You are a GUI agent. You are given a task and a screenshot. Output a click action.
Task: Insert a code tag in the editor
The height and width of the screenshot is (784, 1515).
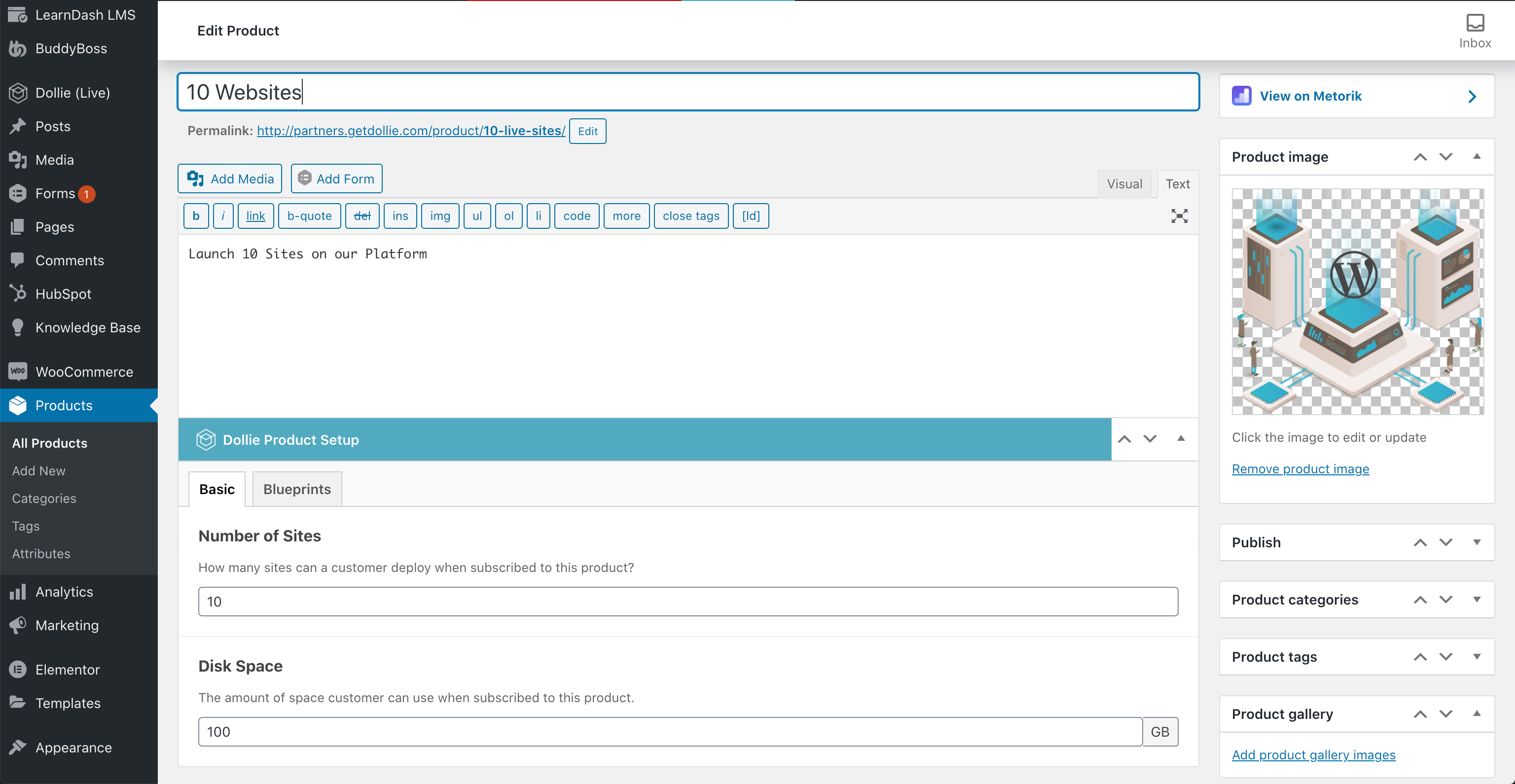click(577, 216)
